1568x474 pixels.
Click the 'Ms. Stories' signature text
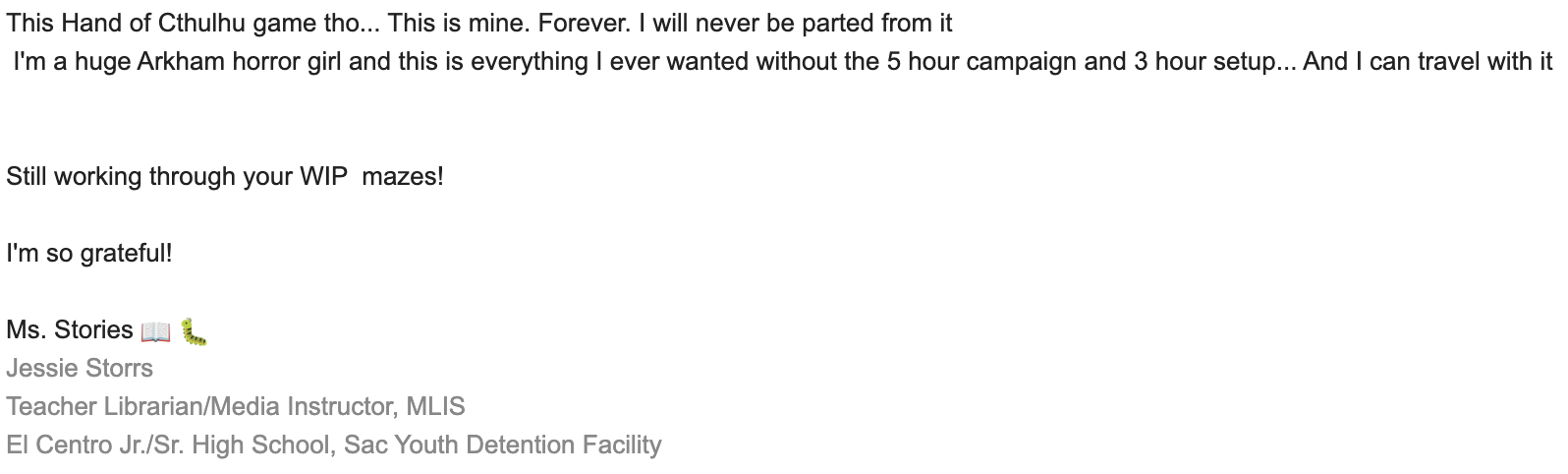coord(69,330)
